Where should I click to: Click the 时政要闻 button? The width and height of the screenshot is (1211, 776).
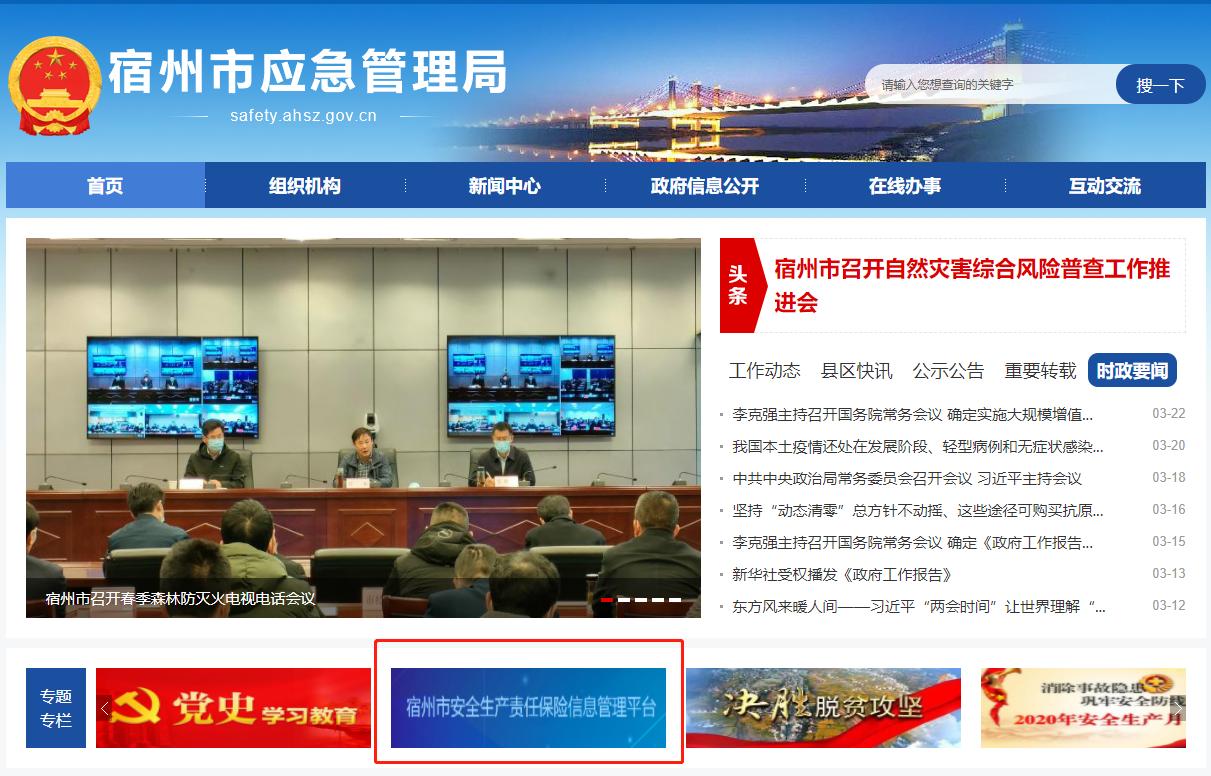pyautogui.click(x=1133, y=370)
